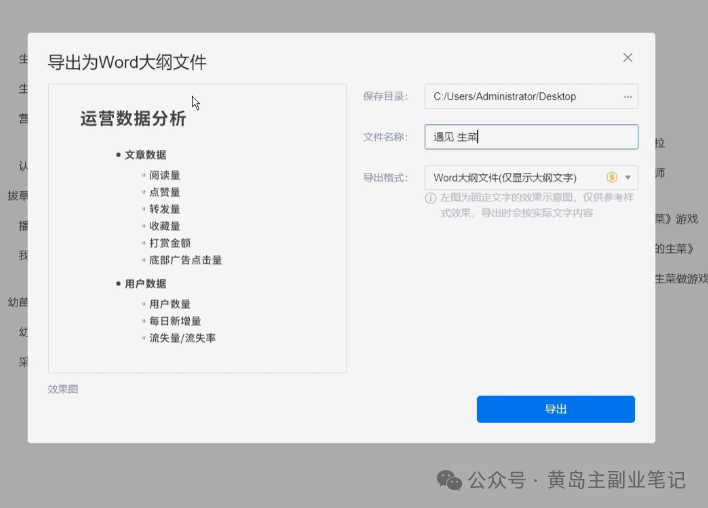The height and width of the screenshot is (508, 708).
Task: Select 文章数据 heading in the preview
Action: (145, 155)
